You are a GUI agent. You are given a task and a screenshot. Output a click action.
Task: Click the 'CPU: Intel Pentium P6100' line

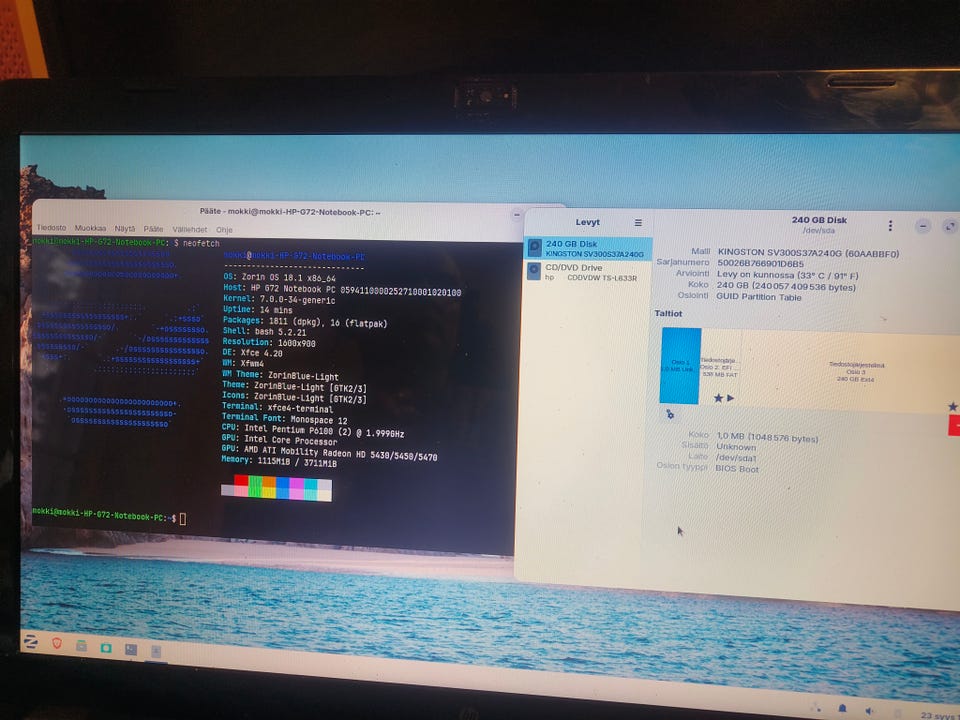click(313, 430)
